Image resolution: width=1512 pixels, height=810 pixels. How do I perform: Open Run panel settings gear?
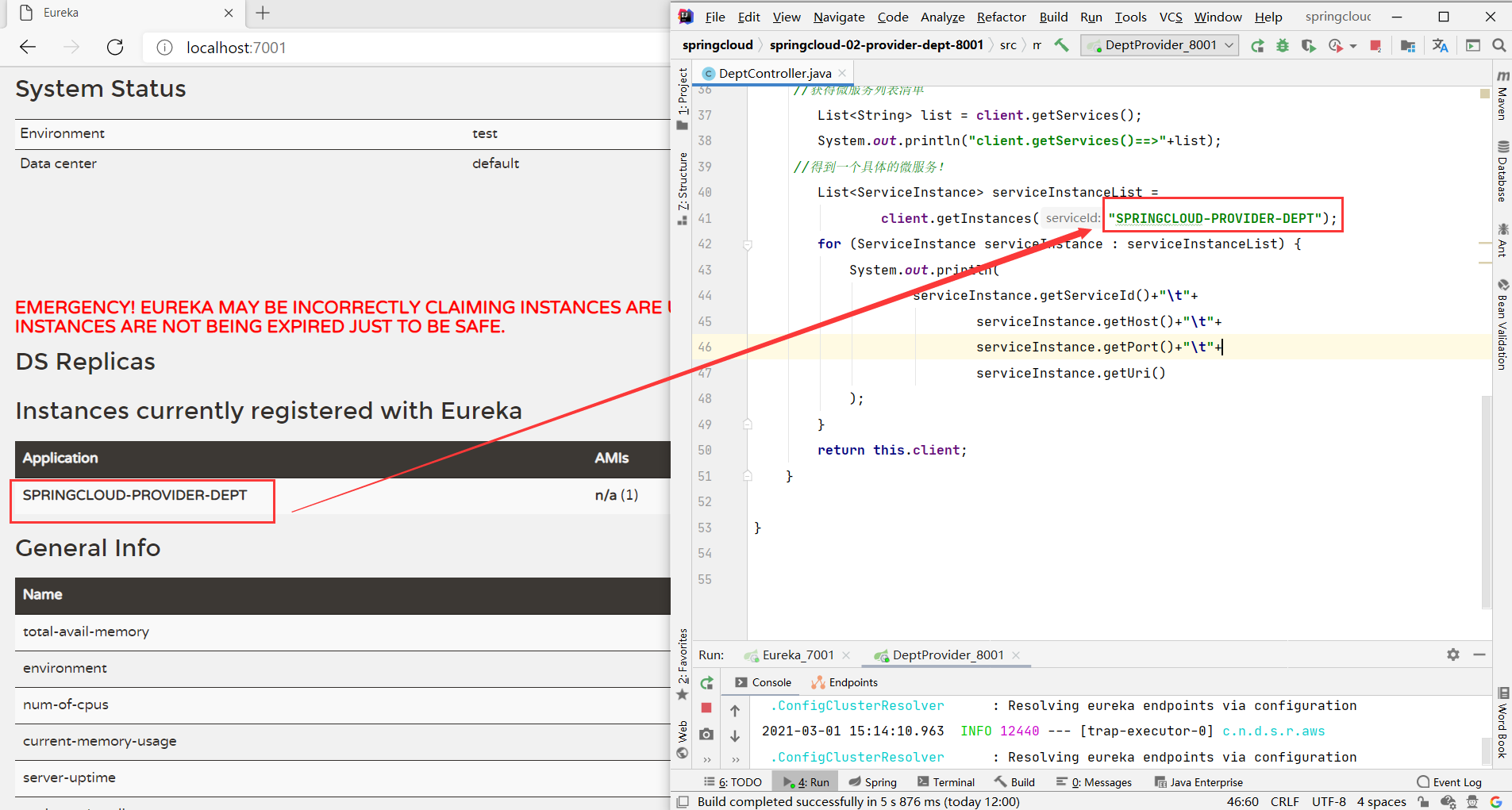(1453, 655)
